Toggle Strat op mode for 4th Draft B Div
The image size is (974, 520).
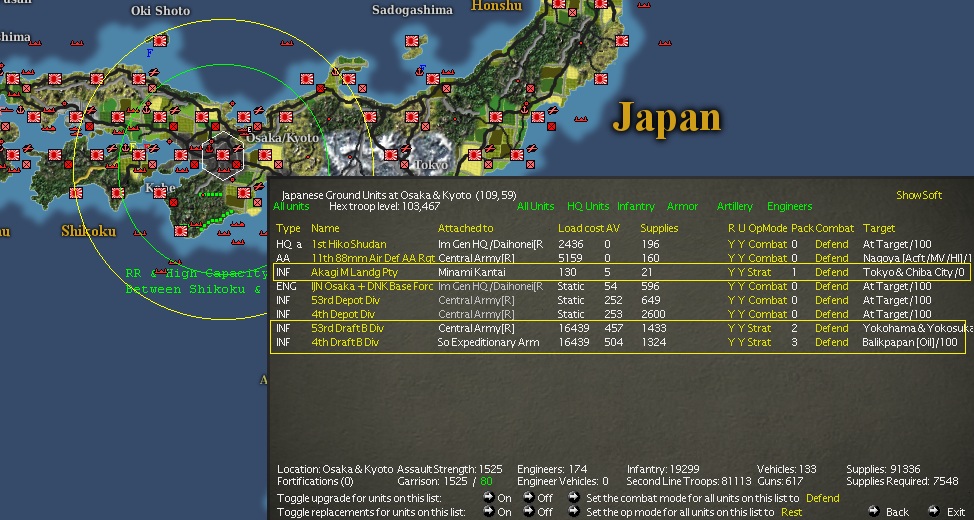click(760, 342)
